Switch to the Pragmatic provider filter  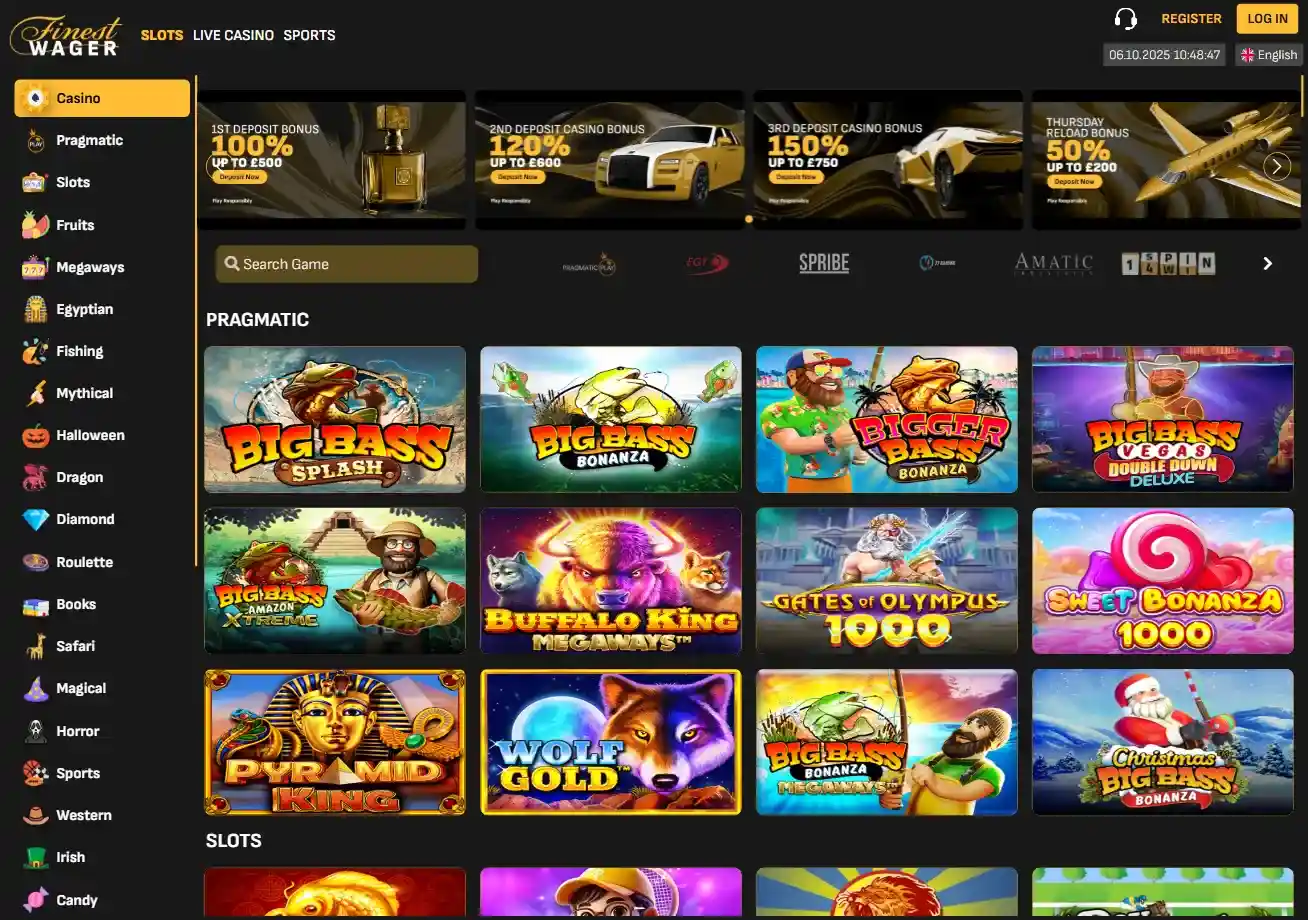pos(88,140)
